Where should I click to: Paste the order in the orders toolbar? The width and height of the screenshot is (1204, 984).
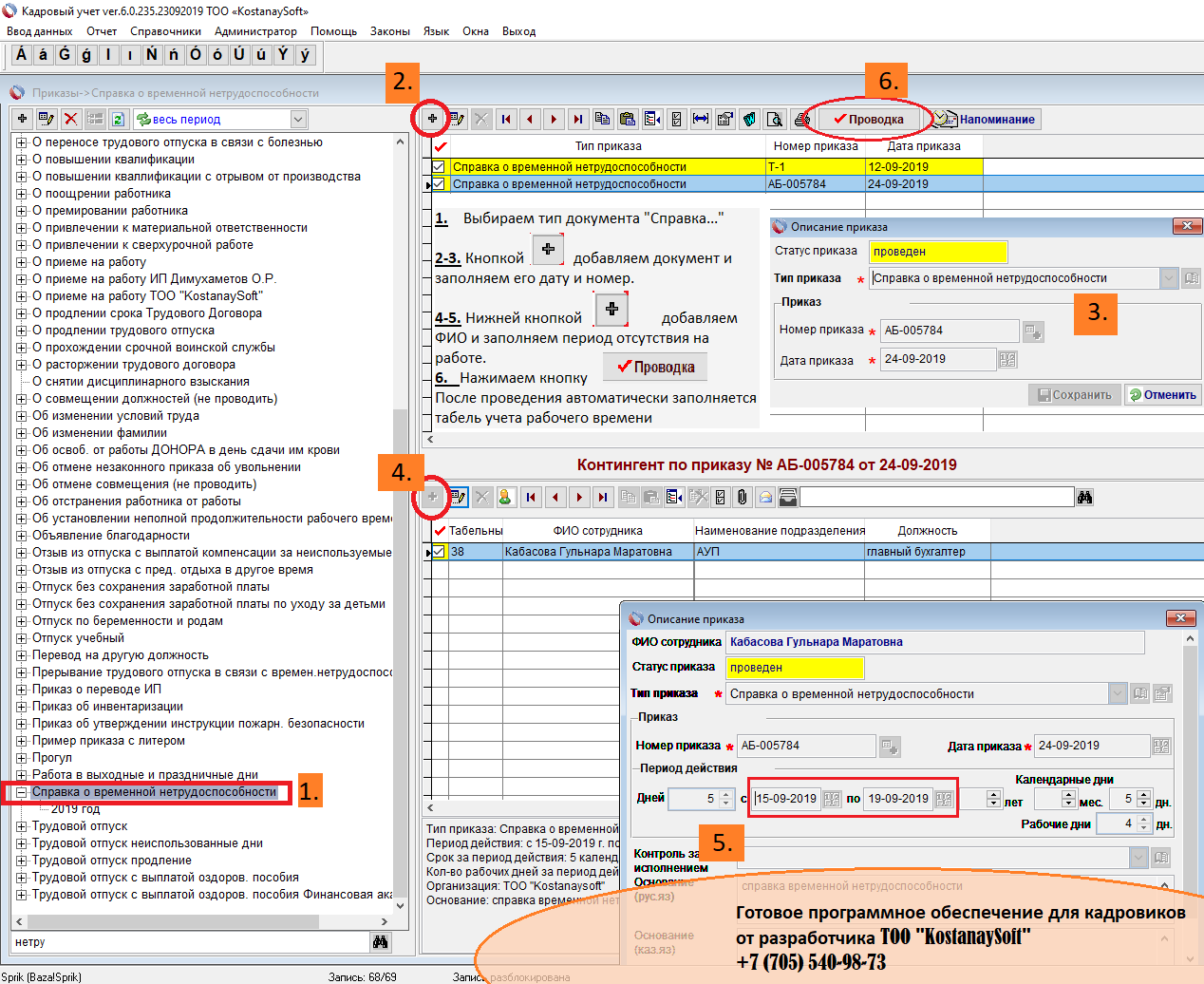pyautogui.click(x=627, y=119)
